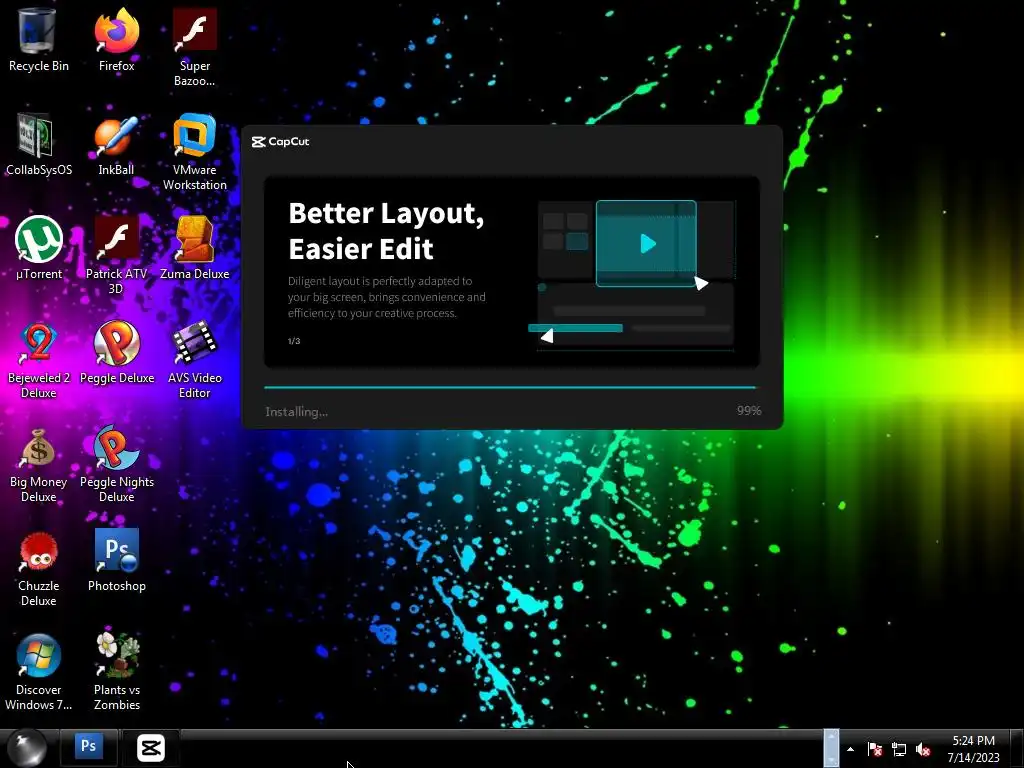Select the AVS Video Editor shortcut
Viewport: 1024px width, 768px height.
(x=195, y=360)
